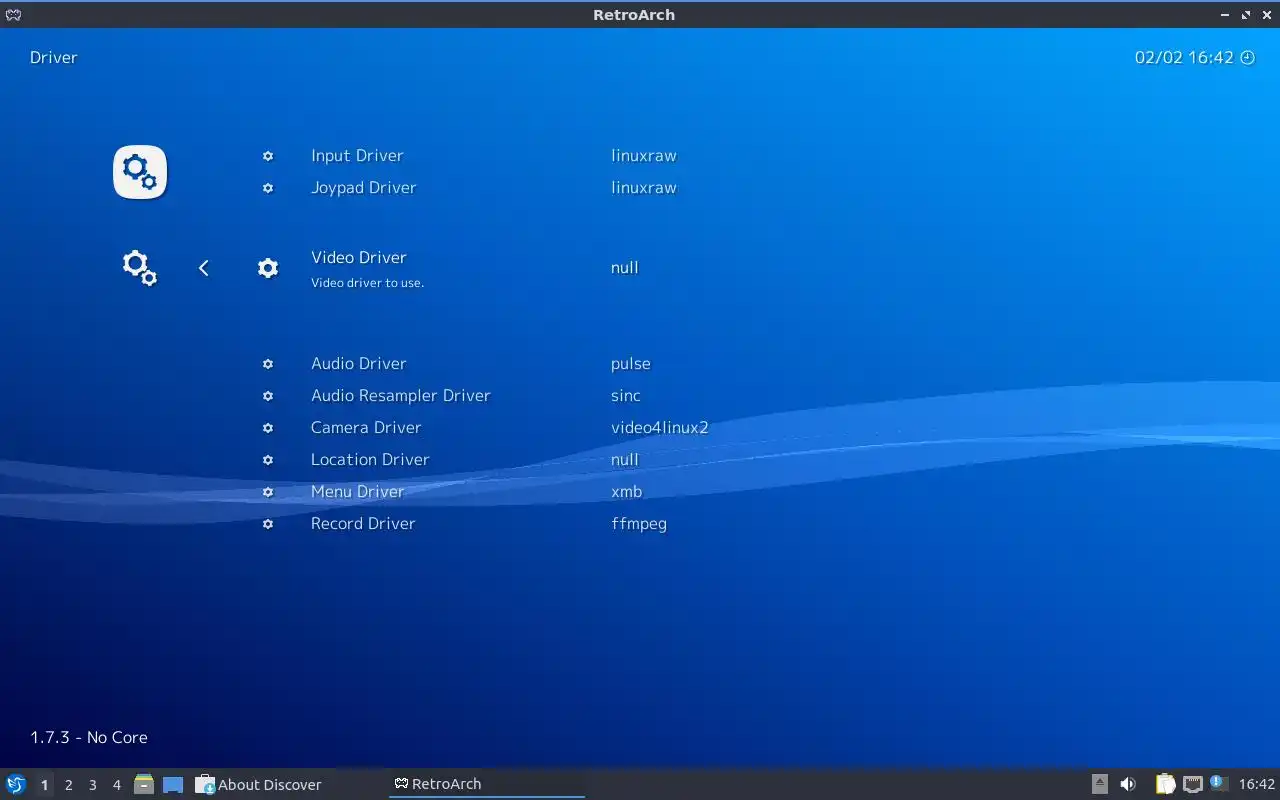Screen dimensions: 1280x800
Task: Minimize the RetroArch window
Action: coord(1226,15)
